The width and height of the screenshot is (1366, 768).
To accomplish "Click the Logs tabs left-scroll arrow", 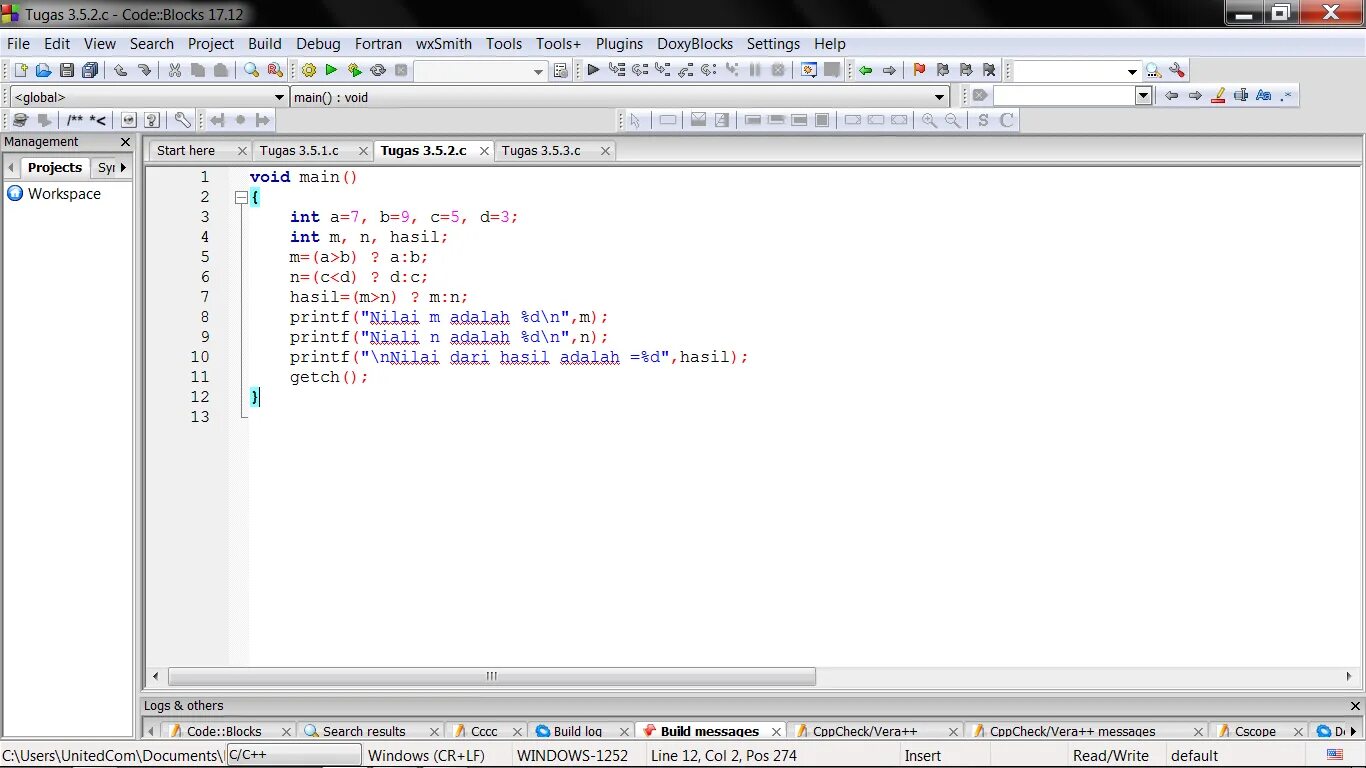I will [151, 731].
